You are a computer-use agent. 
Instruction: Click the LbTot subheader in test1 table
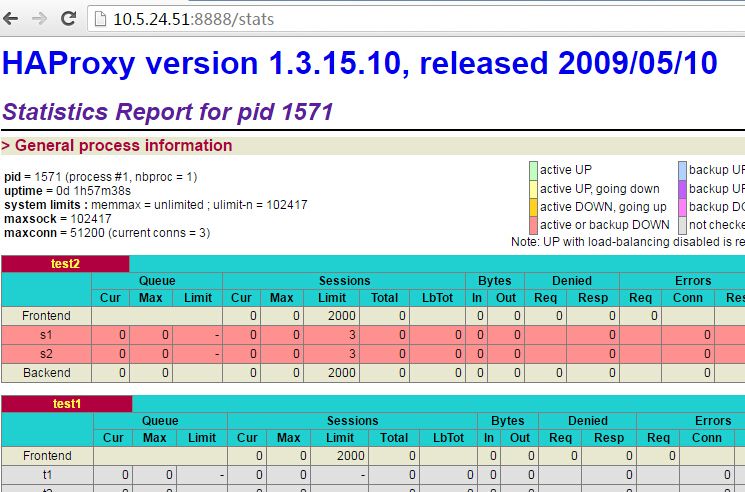tap(448, 438)
